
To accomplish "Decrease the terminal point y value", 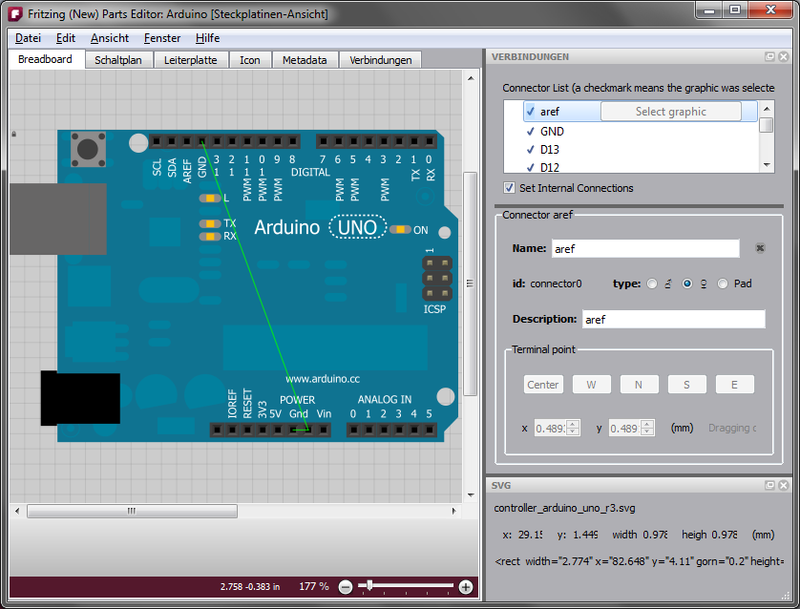I will tap(647, 432).
